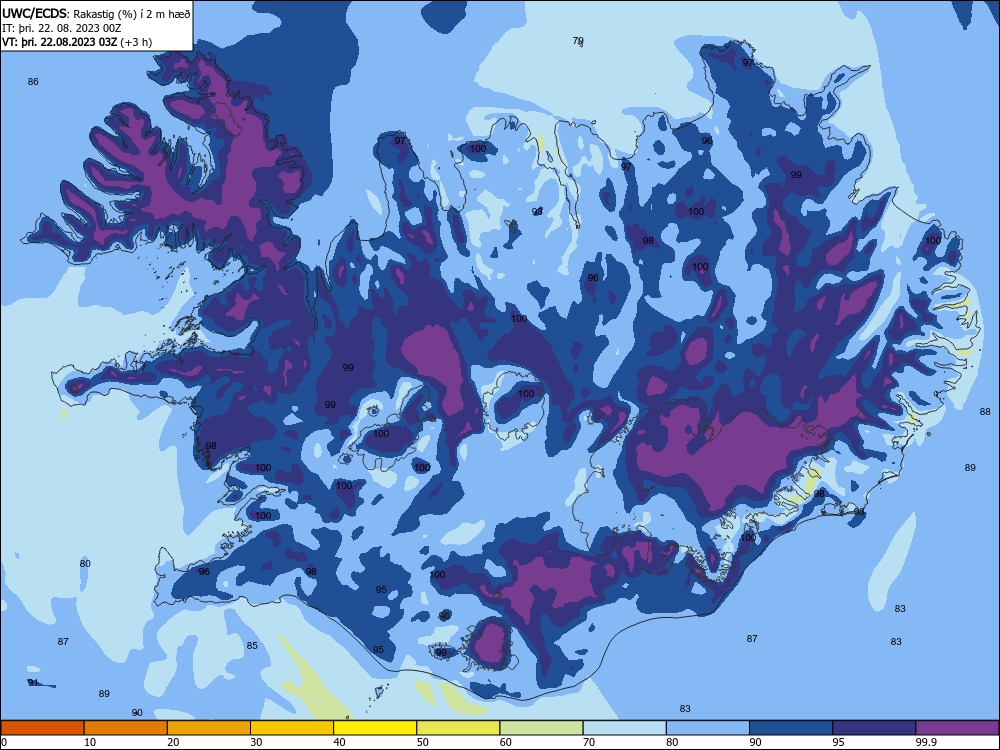The height and width of the screenshot is (750, 1000).
Task: Click the "40" label on the colour scale
Action: coord(340,742)
